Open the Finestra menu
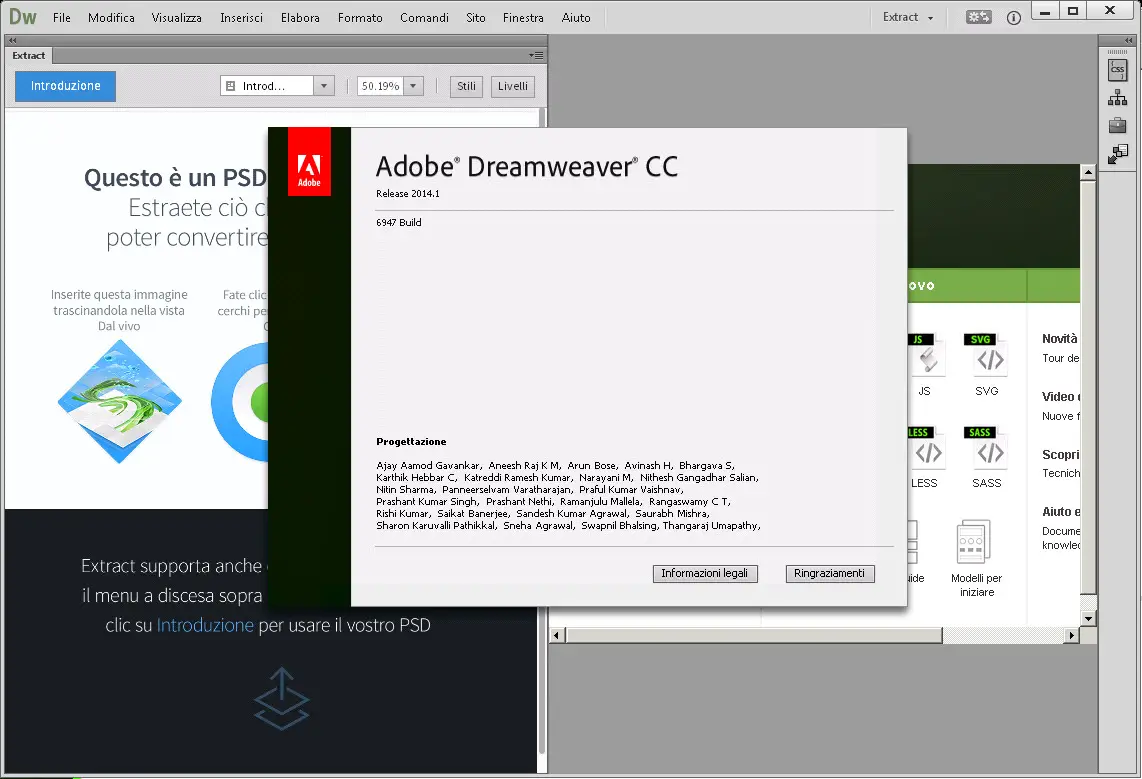 523,17
